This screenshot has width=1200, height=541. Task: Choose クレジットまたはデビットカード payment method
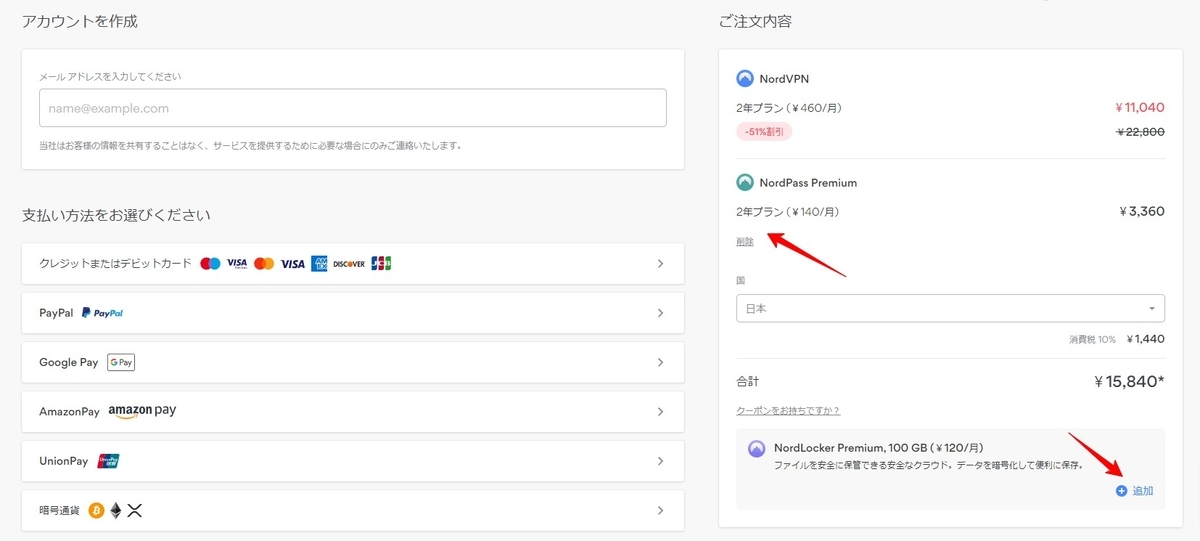[x=115, y=264]
